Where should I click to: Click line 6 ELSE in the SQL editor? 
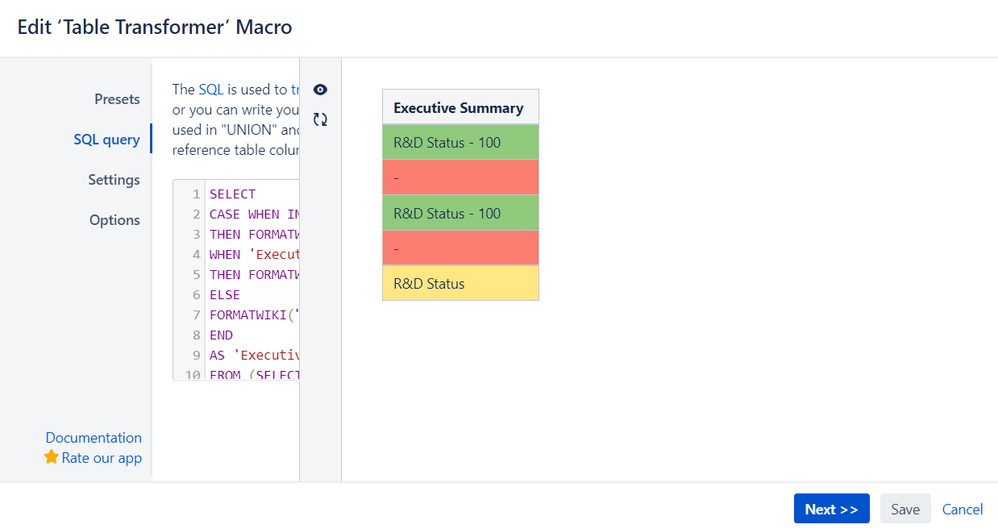pos(225,295)
